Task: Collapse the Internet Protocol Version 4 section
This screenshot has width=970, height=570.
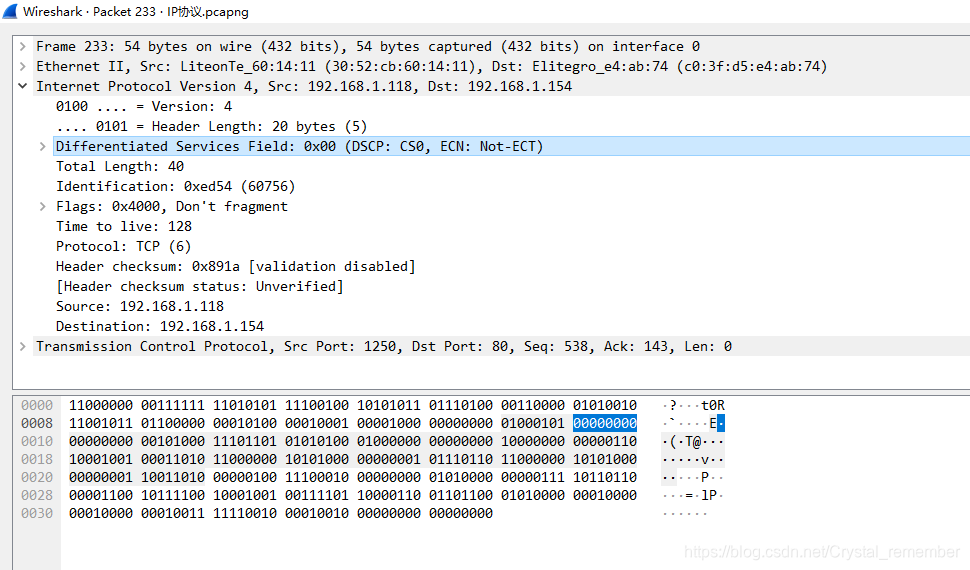Action: click(x=23, y=86)
